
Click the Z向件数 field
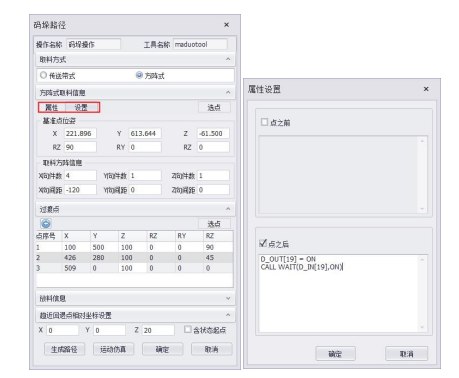[x=213, y=175]
